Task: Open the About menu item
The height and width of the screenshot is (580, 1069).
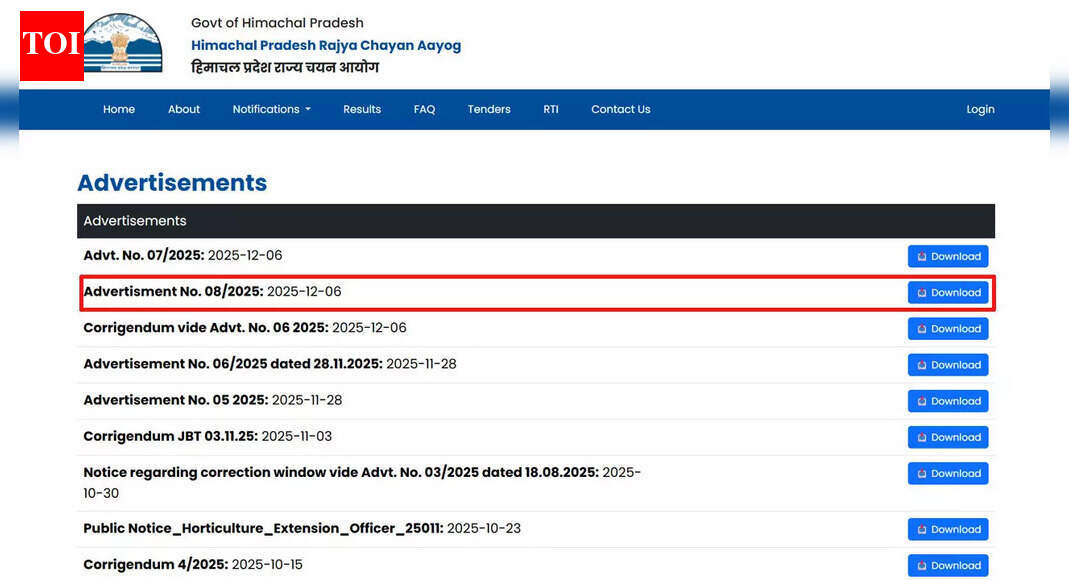Action: [x=184, y=109]
